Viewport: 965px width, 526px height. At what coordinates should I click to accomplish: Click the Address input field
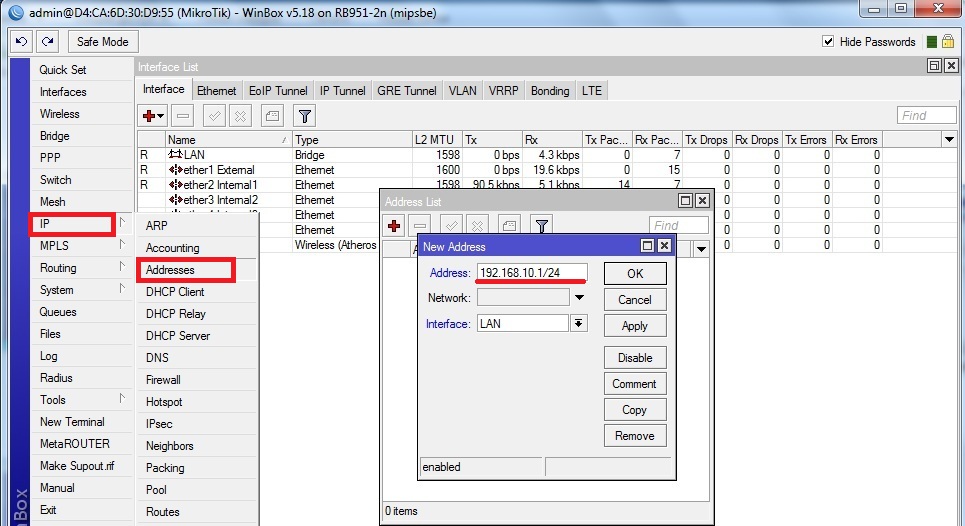532,273
